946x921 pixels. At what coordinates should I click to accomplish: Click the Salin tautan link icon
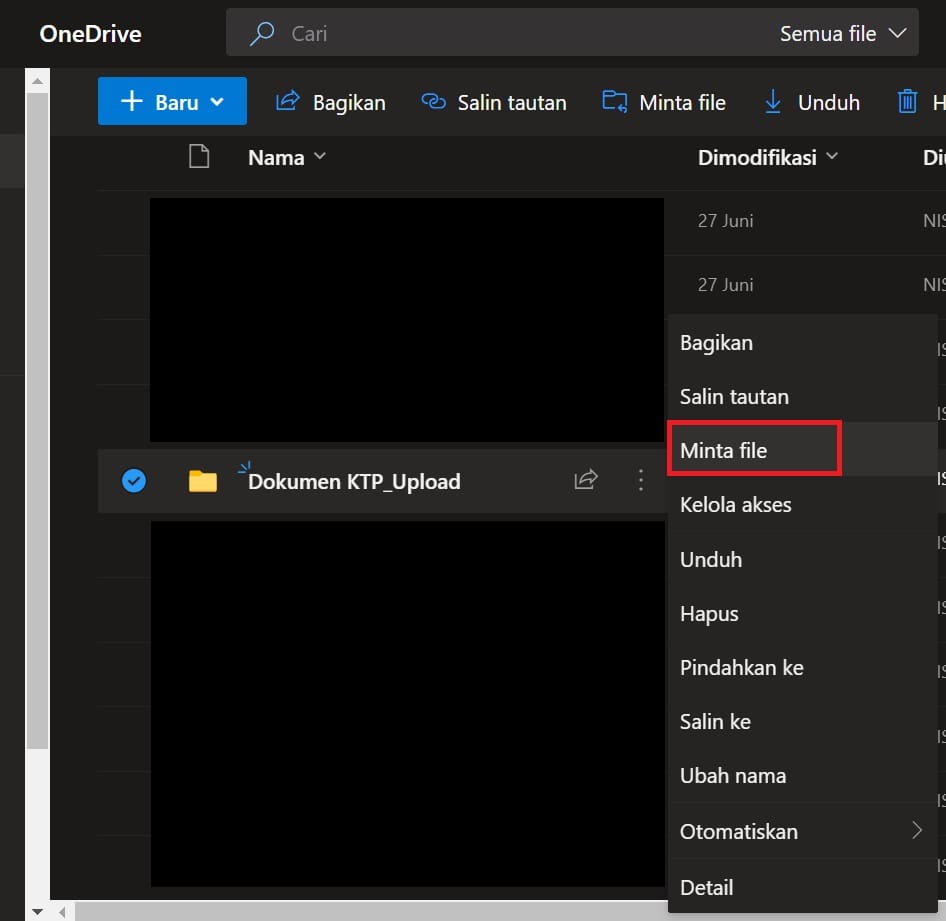(x=432, y=101)
